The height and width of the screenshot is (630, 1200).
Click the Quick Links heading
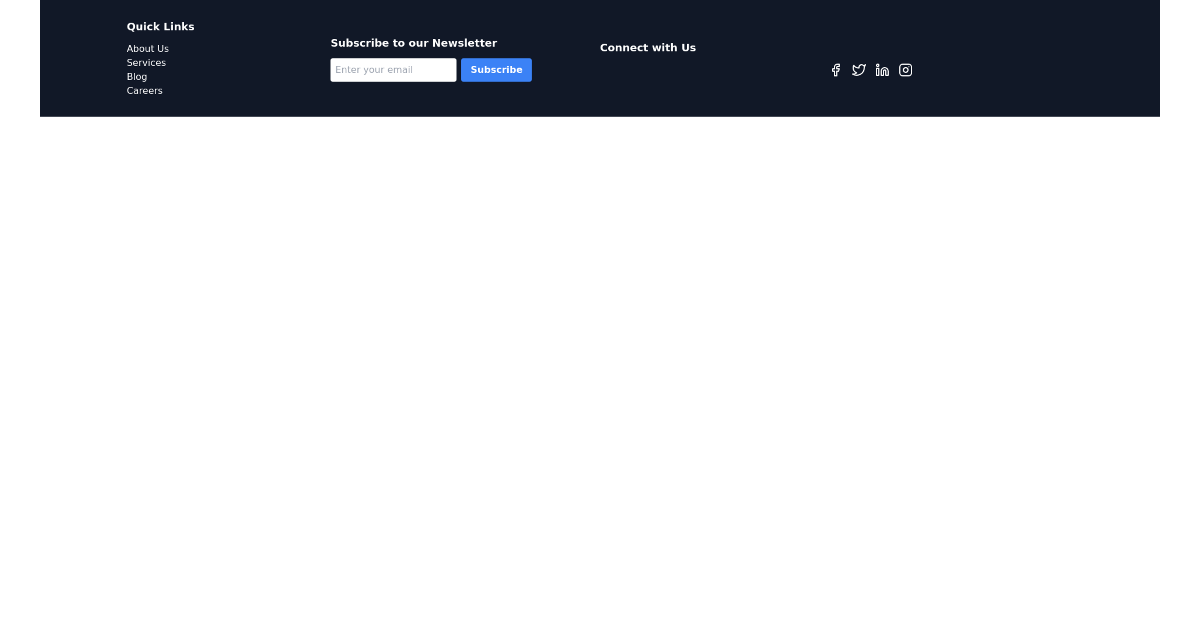pos(160,27)
